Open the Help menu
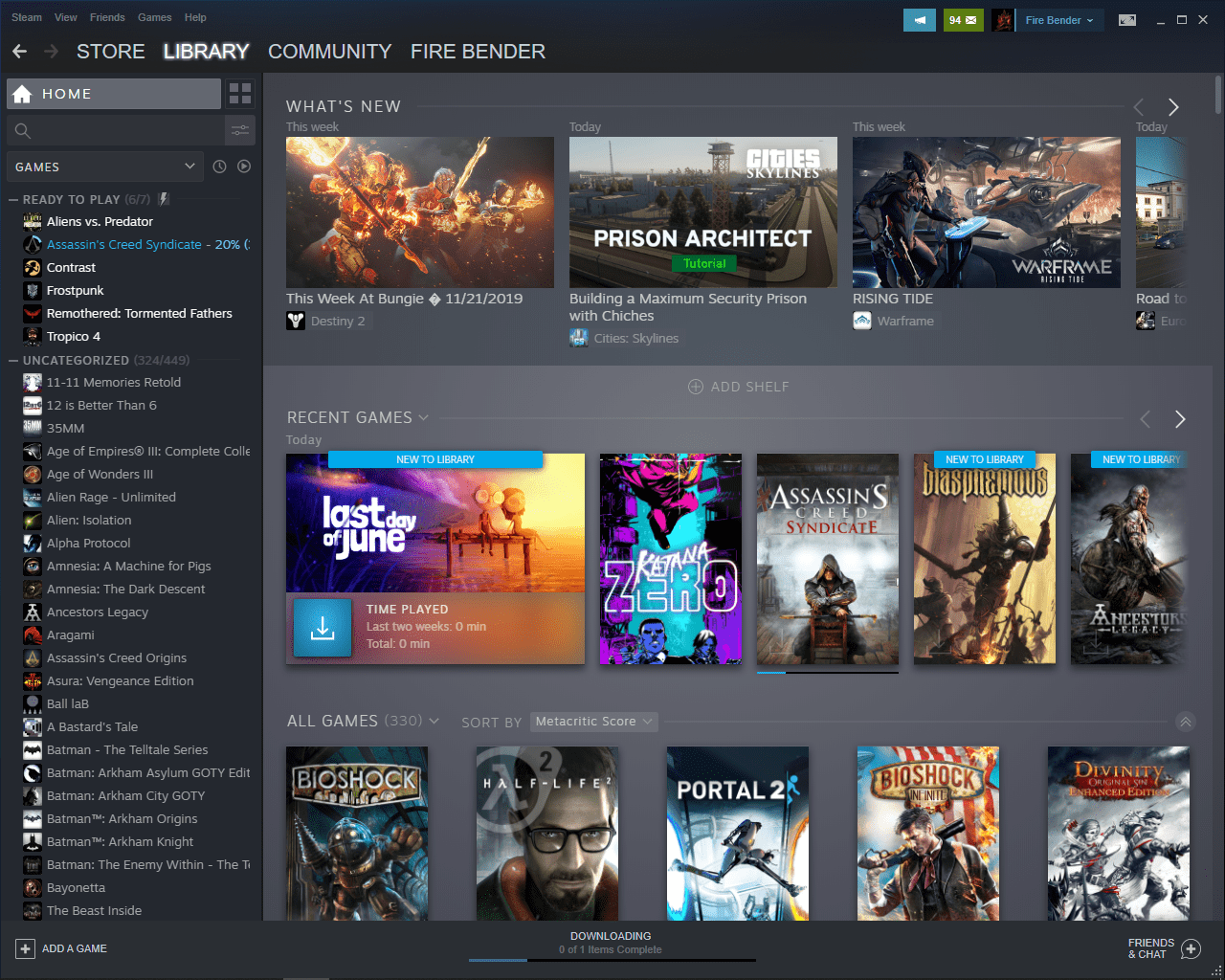 pyautogui.click(x=195, y=17)
